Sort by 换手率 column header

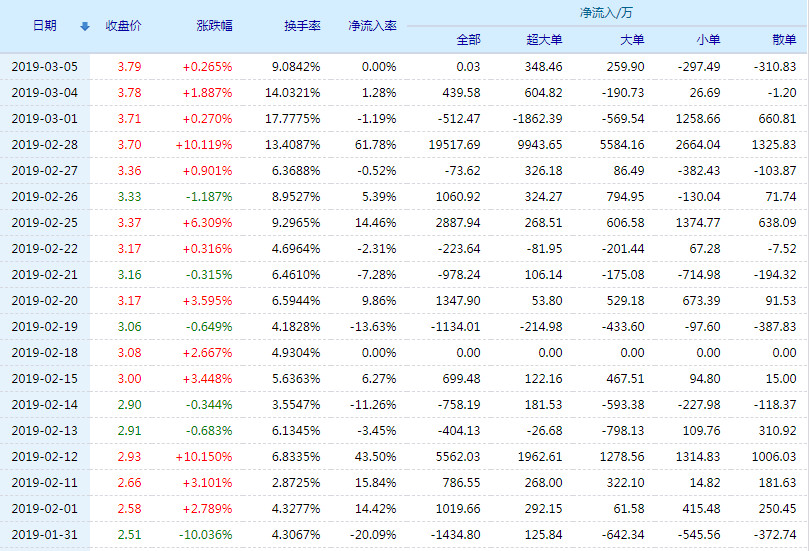[x=302, y=25]
